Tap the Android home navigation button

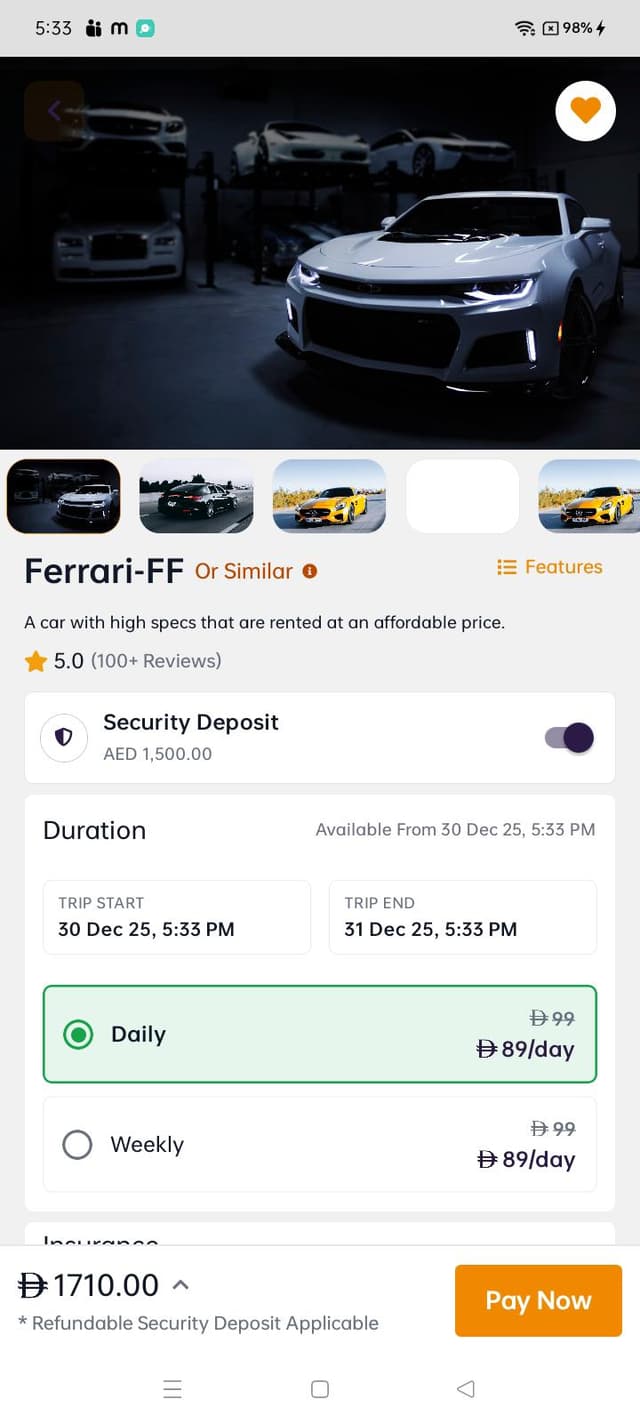point(319,1389)
